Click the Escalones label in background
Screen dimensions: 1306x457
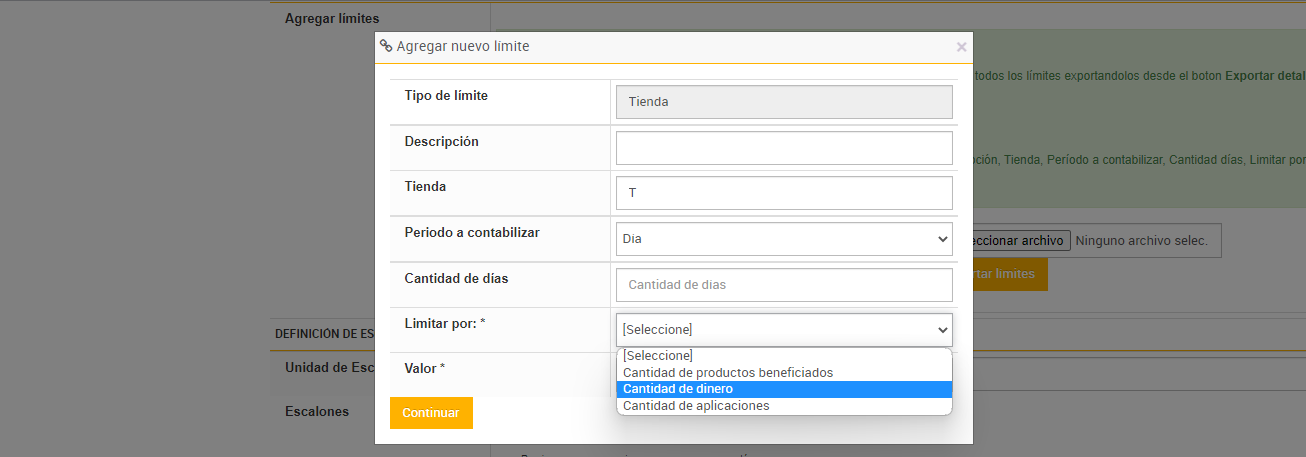pos(317,411)
